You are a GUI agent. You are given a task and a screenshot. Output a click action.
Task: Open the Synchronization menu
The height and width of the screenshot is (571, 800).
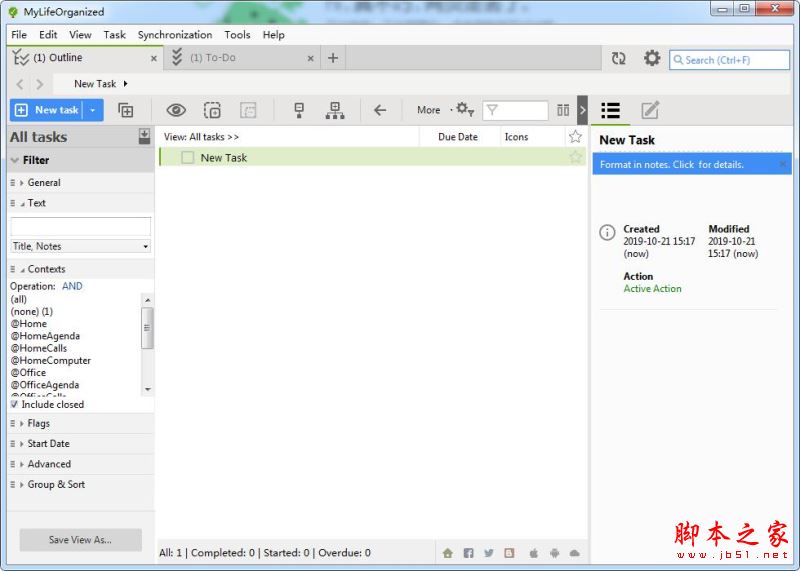point(175,35)
